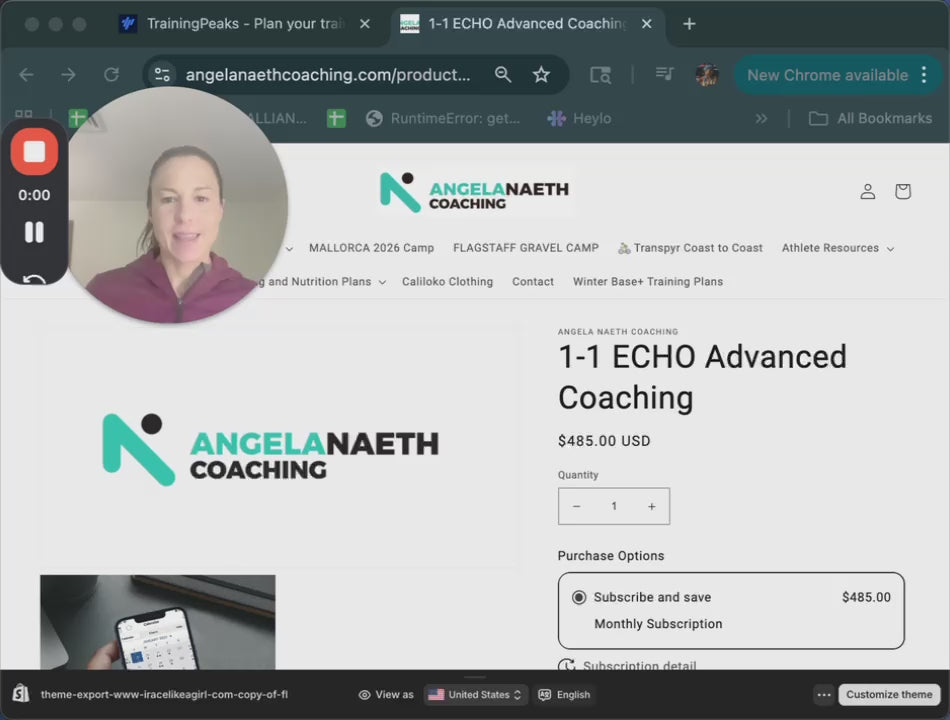Show hidden bookmarks with the chevron
This screenshot has height=720, width=950.
[761, 118]
